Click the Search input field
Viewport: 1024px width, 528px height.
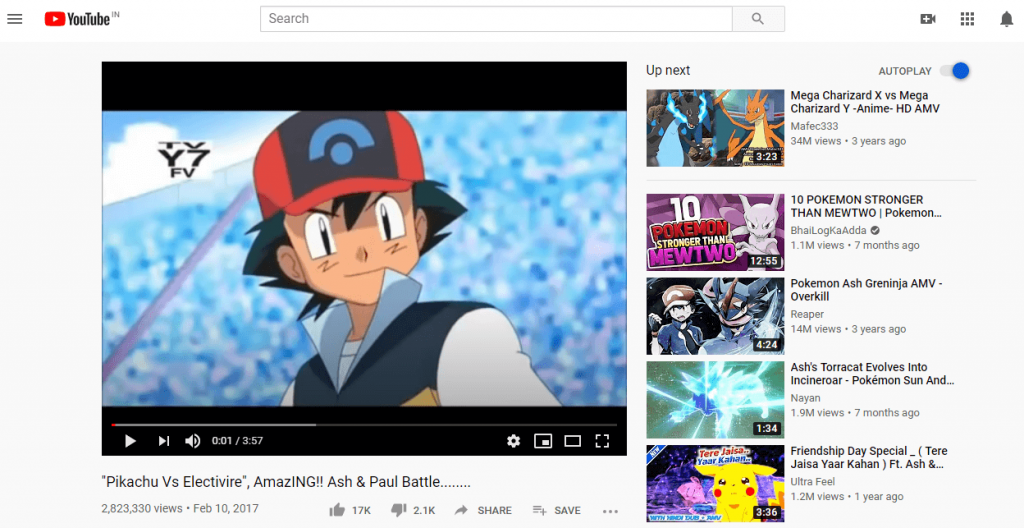point(496,19)
